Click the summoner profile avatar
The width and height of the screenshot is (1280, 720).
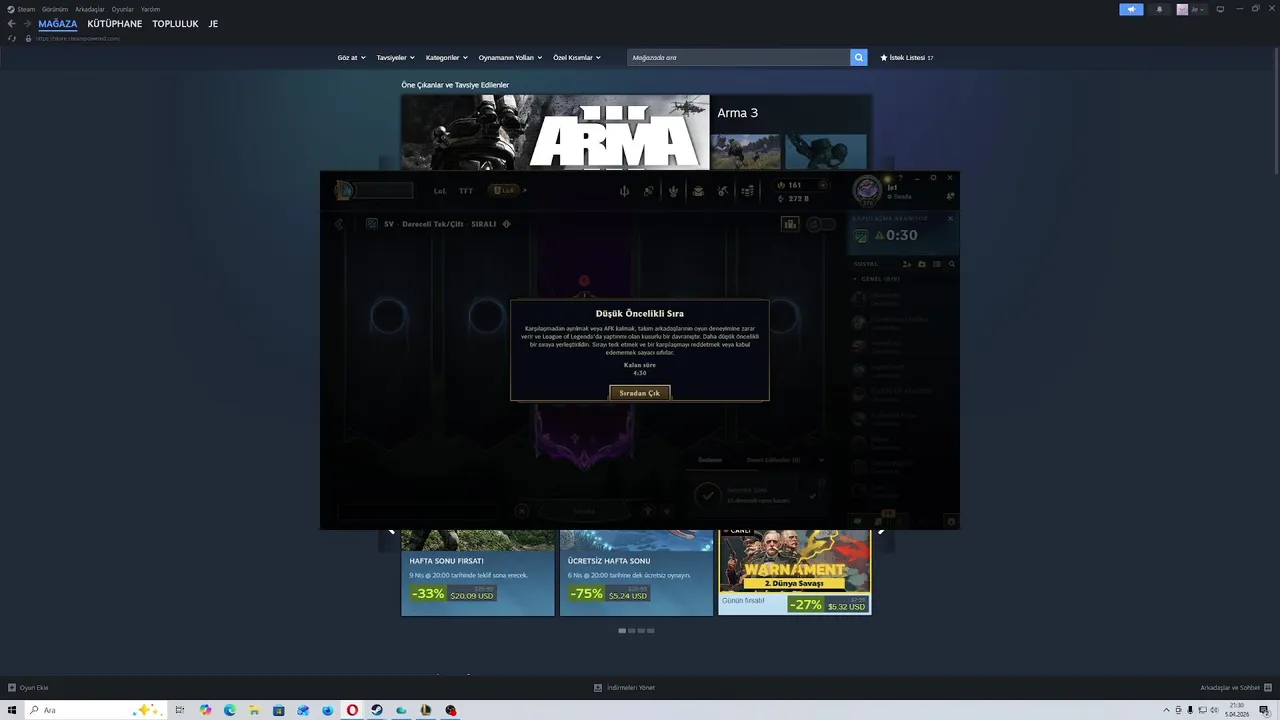[867, 190]
